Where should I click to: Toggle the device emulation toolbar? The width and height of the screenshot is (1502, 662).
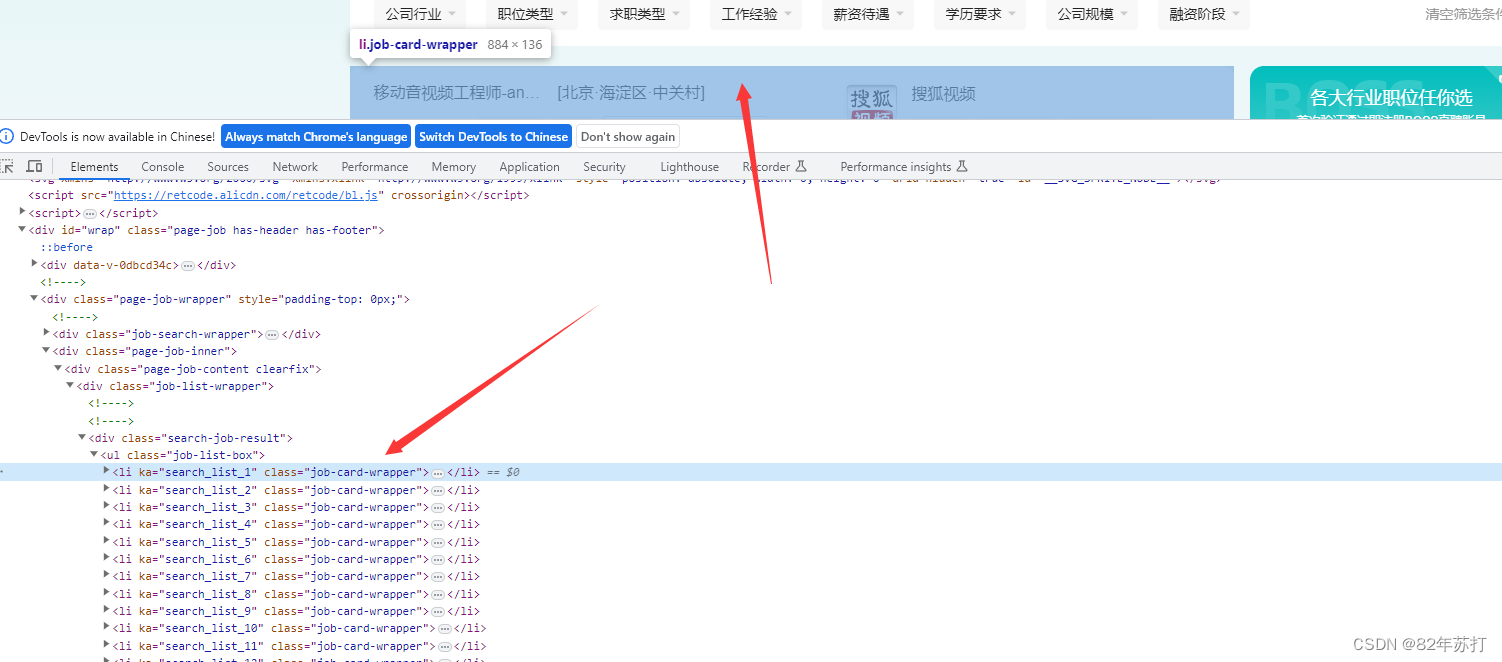34,166
